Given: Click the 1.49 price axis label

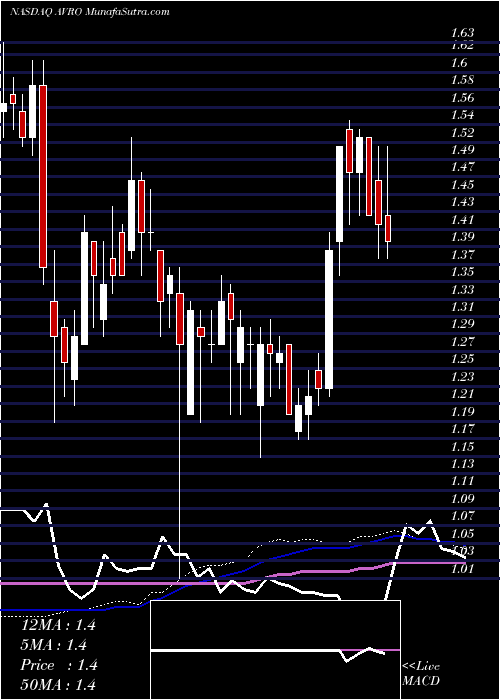Looking at the screenshot, I should pos(462,150).
